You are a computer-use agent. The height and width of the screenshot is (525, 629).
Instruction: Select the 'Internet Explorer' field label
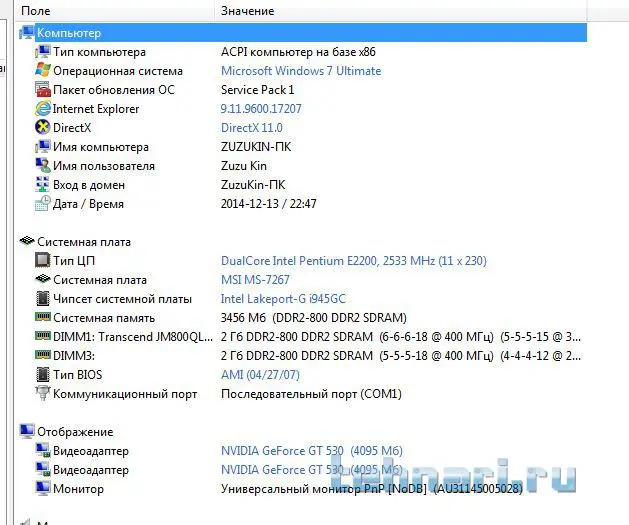point(96,109)
